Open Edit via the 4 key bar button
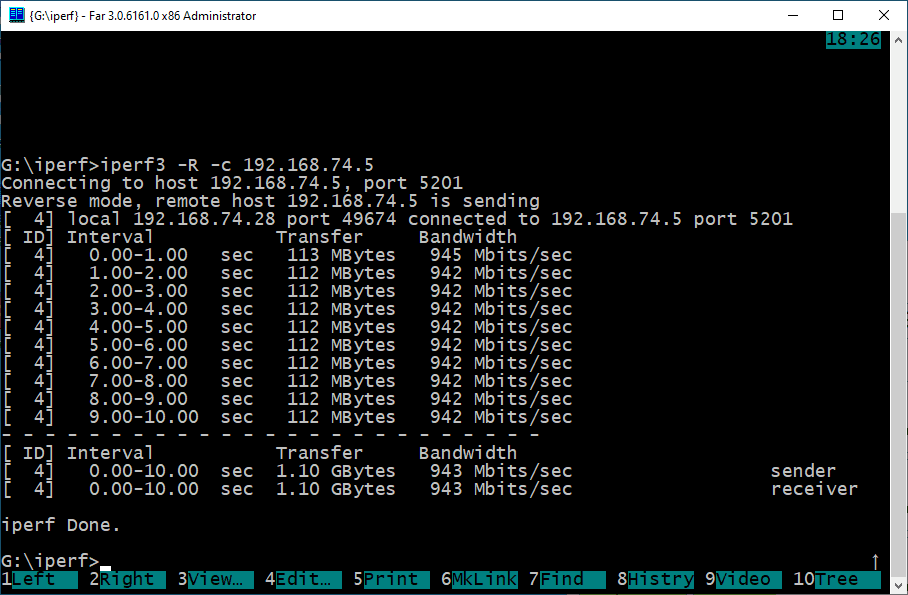This screenshot has height=595, width=908. [303, 579]
